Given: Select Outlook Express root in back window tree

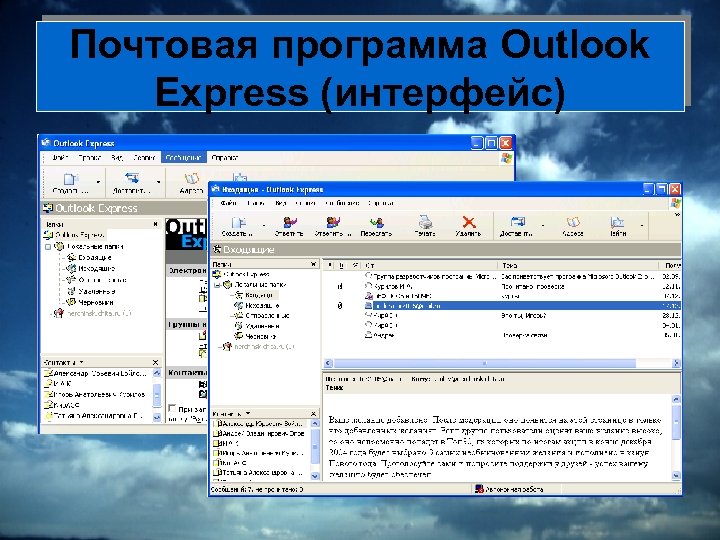Looking at the screenshot, I should pos(80,235).
